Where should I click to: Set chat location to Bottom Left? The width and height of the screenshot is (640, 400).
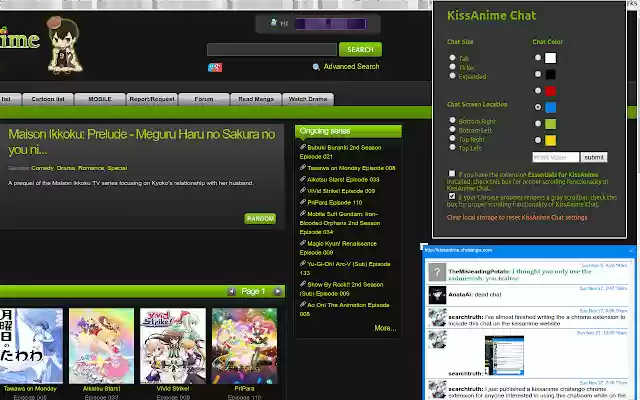click(x=452, y=129)
